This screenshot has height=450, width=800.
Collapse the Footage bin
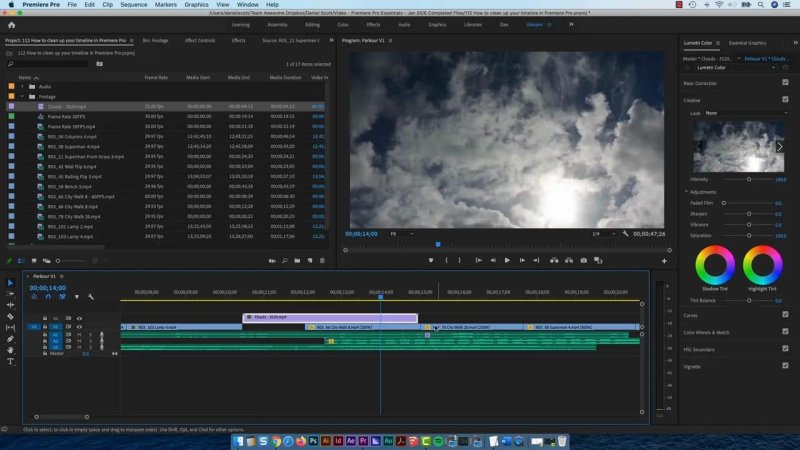(22, 96)
